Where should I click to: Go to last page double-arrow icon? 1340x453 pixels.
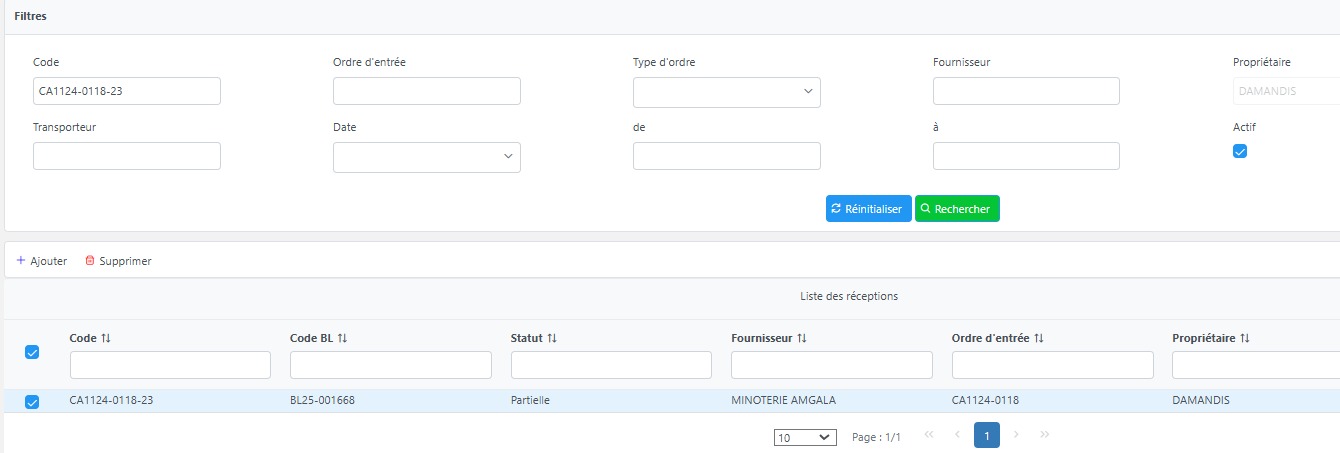1045,435
